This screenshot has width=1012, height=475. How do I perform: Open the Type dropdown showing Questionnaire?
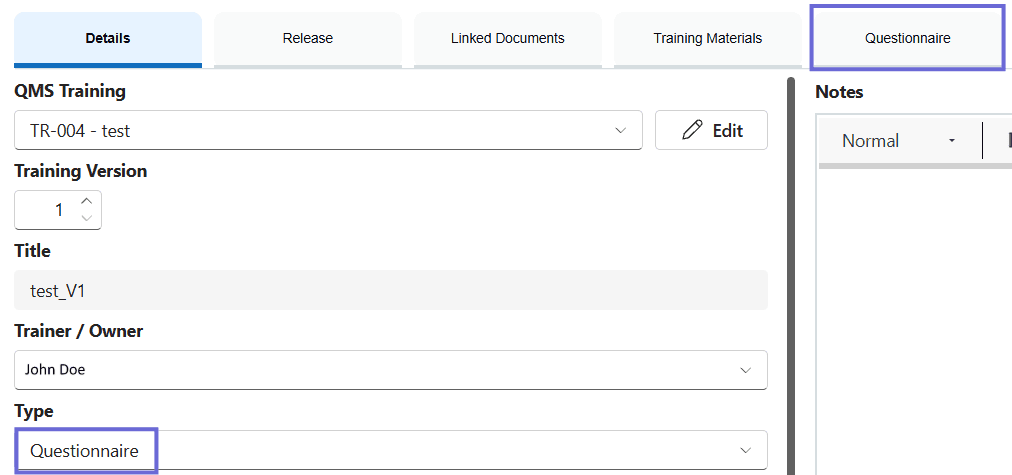tap(391, 450)
